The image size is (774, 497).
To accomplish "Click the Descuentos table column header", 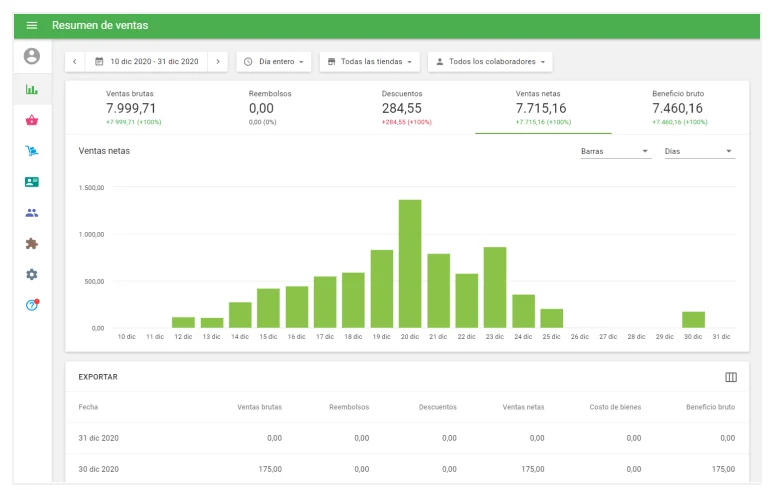I will 437,407.
